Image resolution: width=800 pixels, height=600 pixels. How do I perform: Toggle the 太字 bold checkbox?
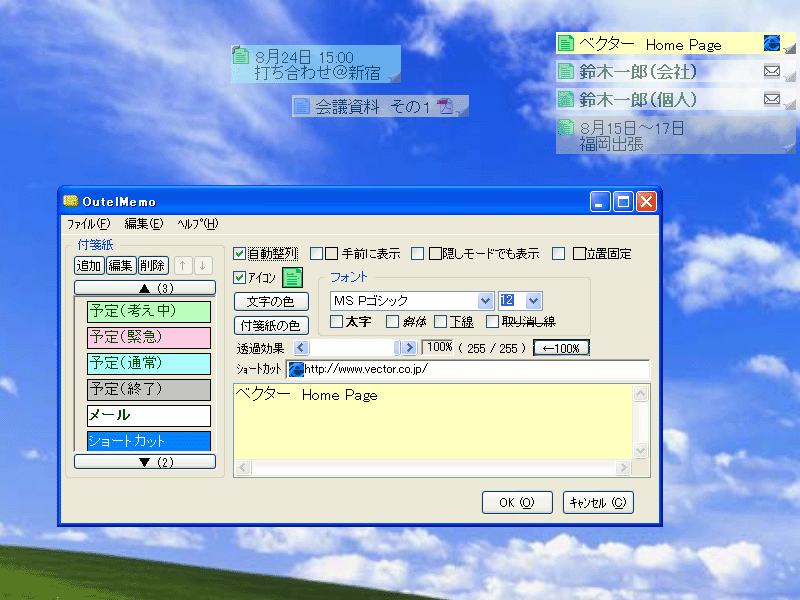tap(336, 321)
